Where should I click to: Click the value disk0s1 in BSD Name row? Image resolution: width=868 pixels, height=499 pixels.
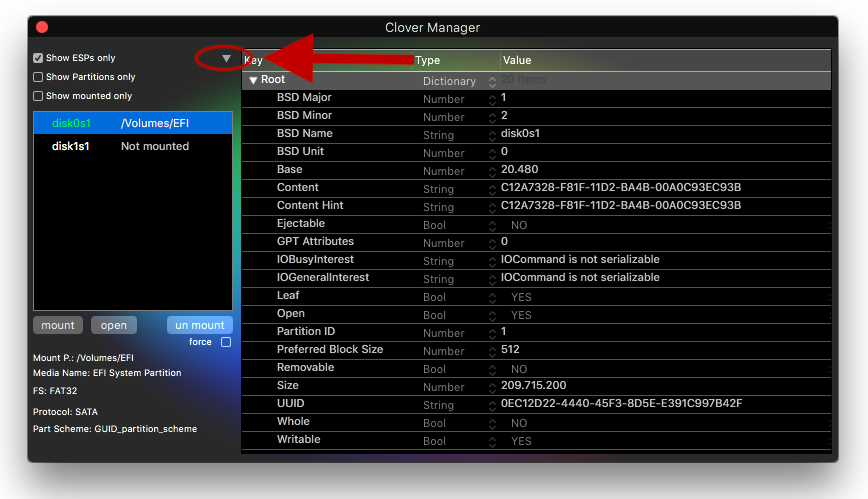(x=520, y=133)
